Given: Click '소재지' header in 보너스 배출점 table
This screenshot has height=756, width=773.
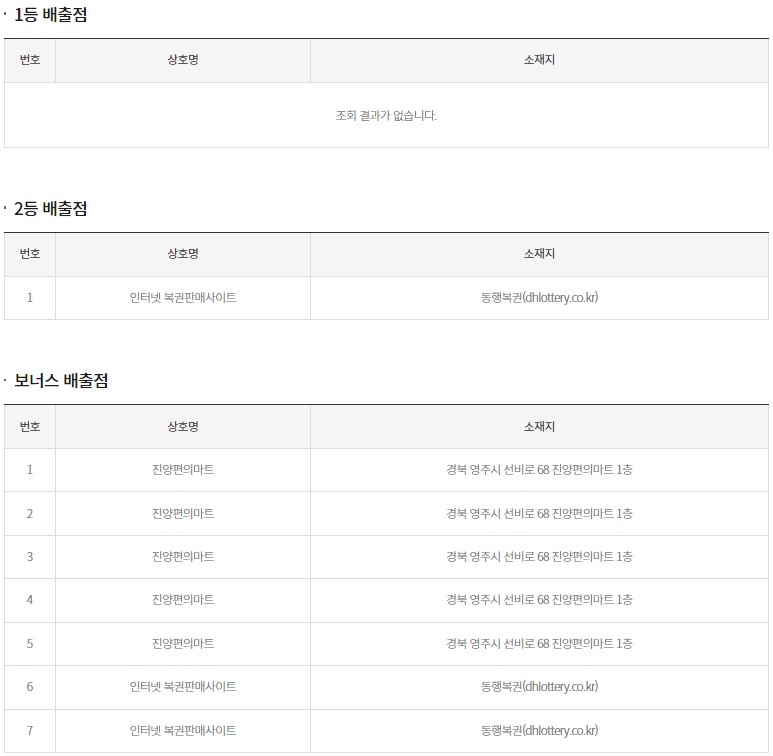Looking at the screenshot, I should (x=539, y=427).
